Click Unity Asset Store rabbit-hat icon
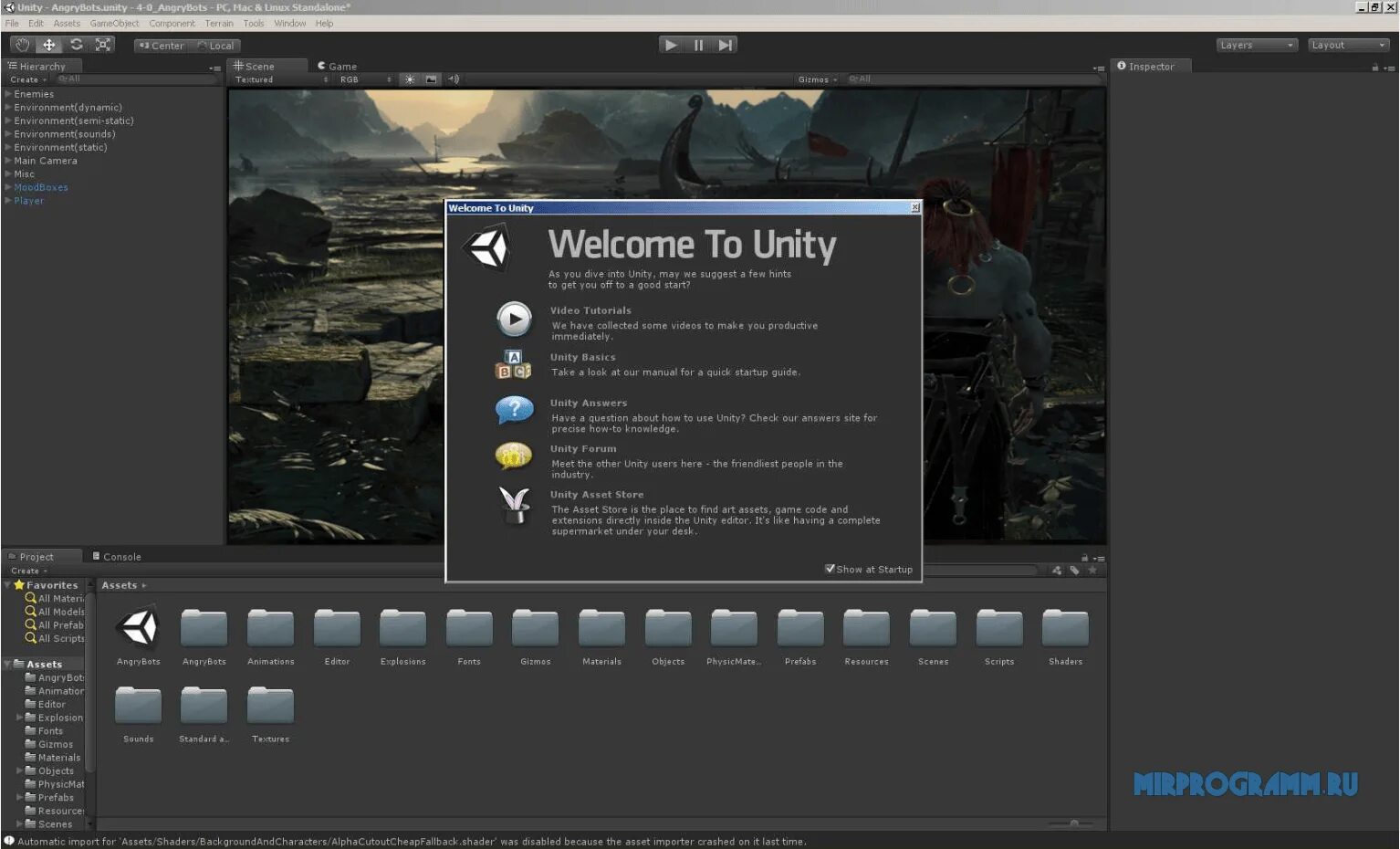The image size is (1400, 849). 514,505
